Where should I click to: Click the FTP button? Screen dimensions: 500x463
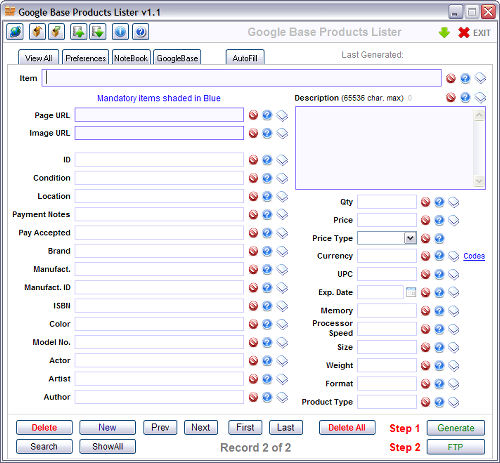point(456,447)
